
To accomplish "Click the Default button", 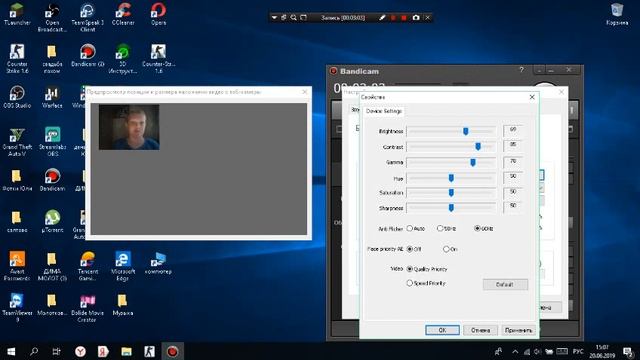I will (x=505, y=284).
